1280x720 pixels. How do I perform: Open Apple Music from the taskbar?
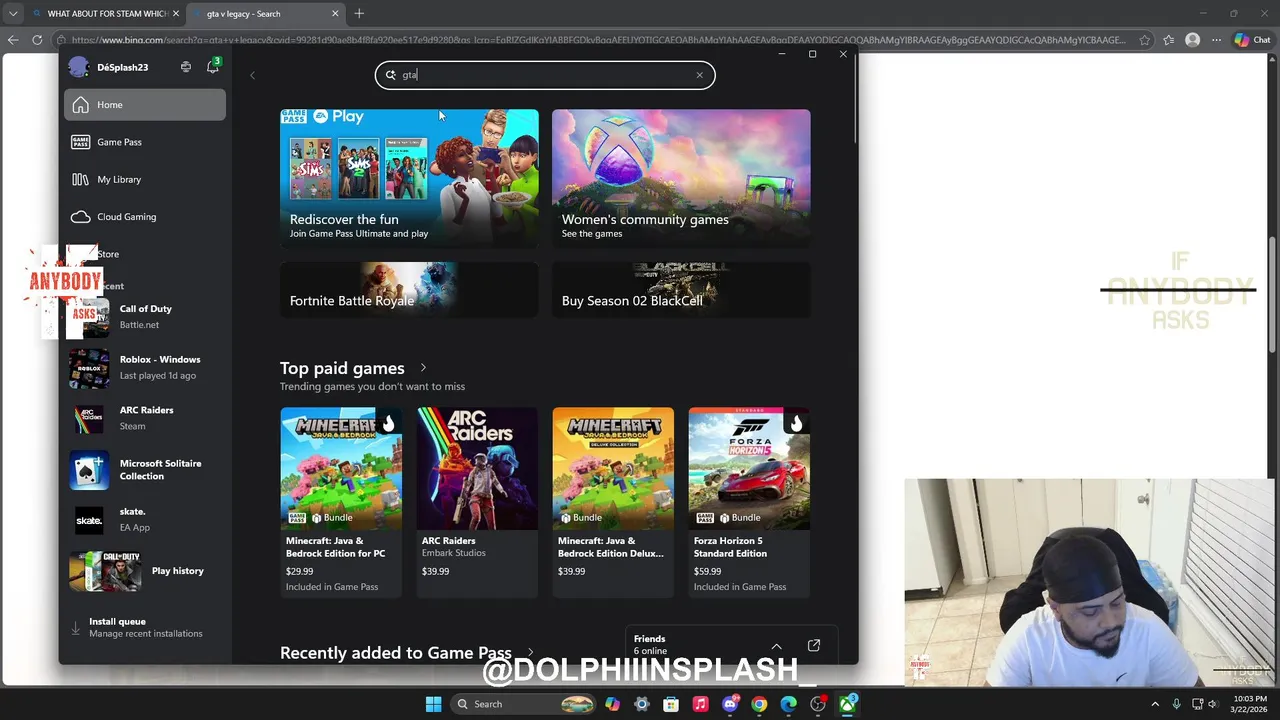(700, 704)
